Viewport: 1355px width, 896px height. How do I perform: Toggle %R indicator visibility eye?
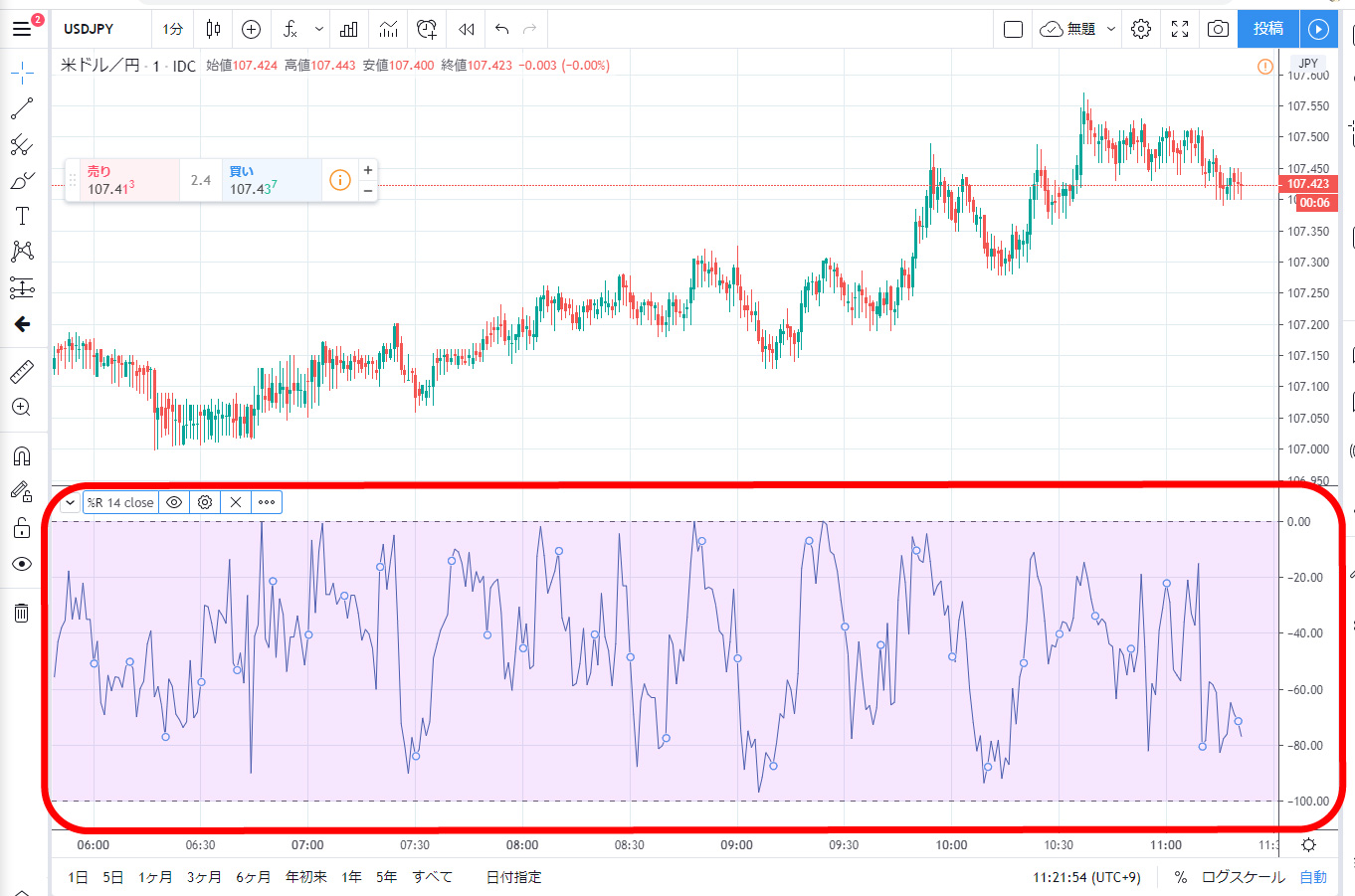click(174, 502)
